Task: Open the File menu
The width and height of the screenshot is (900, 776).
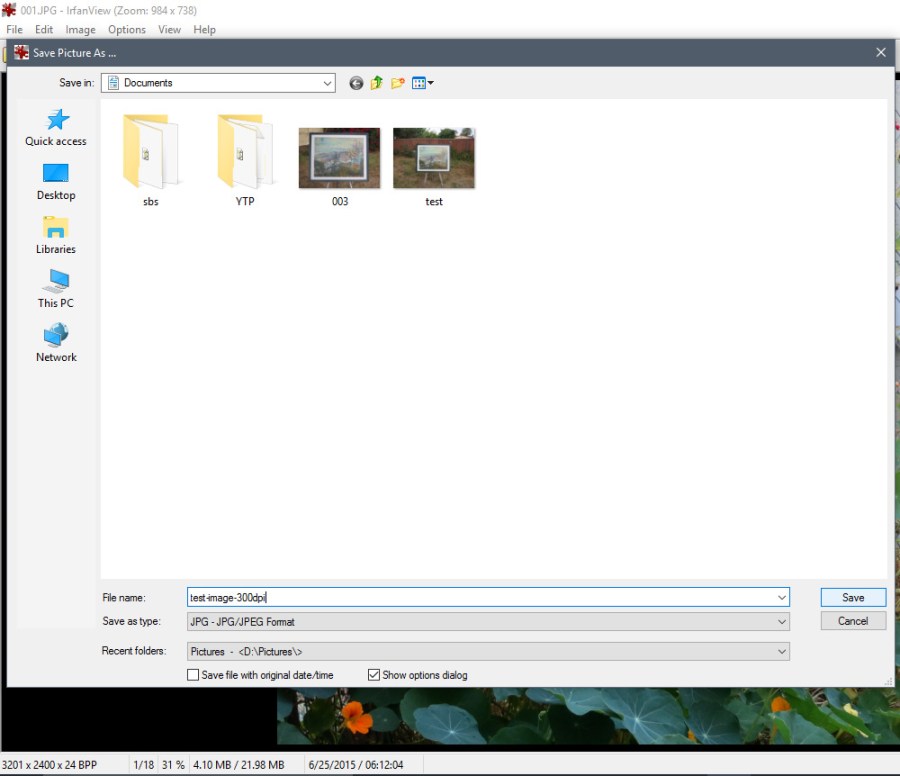Action: click(14, 30)
